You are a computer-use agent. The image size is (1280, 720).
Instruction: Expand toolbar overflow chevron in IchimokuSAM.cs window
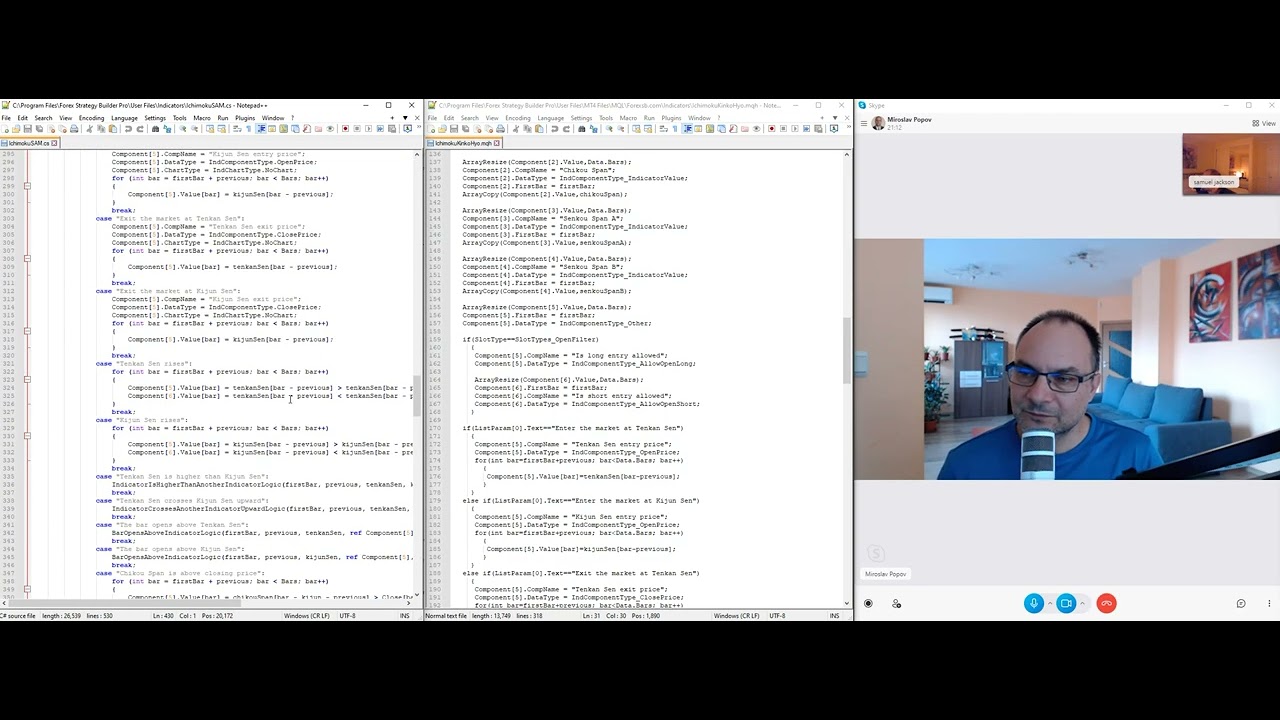click(419, 127)
